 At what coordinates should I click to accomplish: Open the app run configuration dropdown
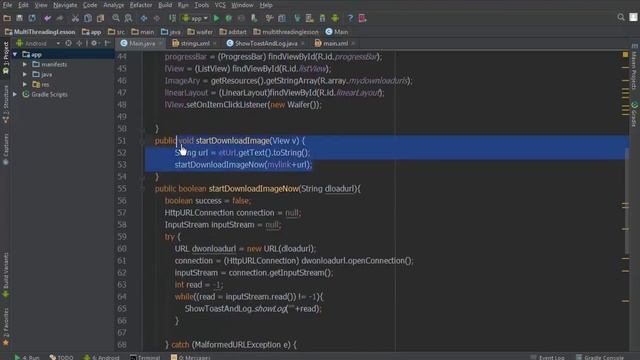tap(195, 18)
